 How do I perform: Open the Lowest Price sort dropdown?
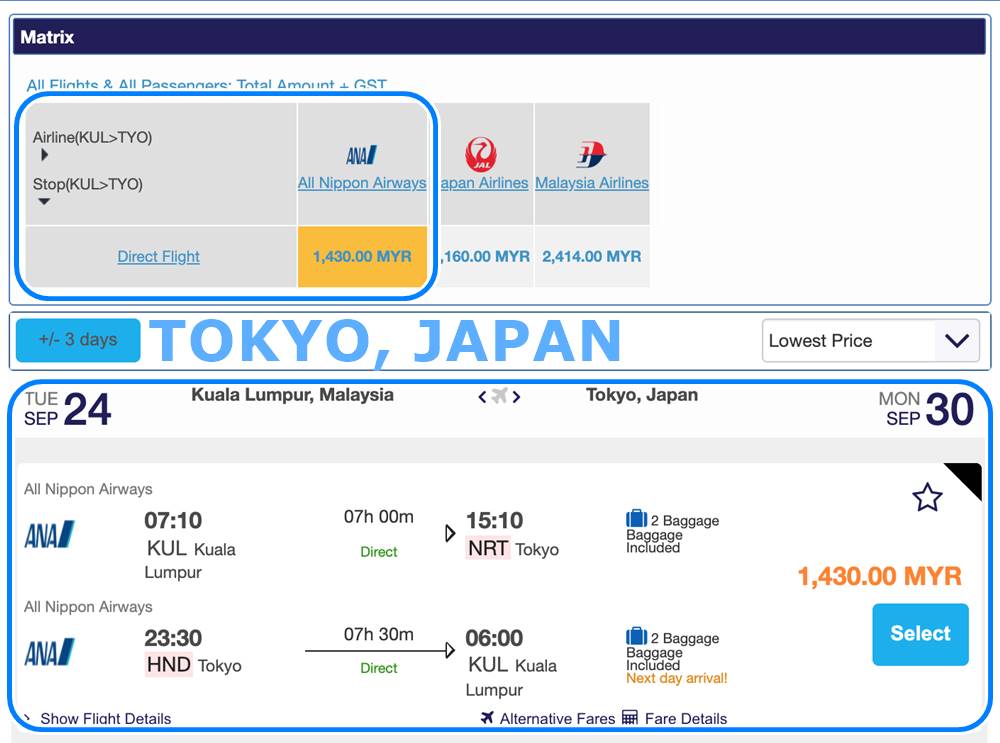click(x=870, y=341)
